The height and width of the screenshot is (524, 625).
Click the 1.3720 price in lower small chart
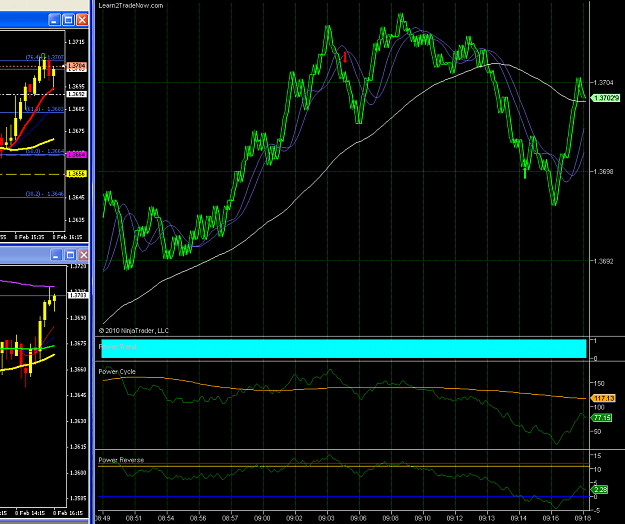click(x=78, y=266)
